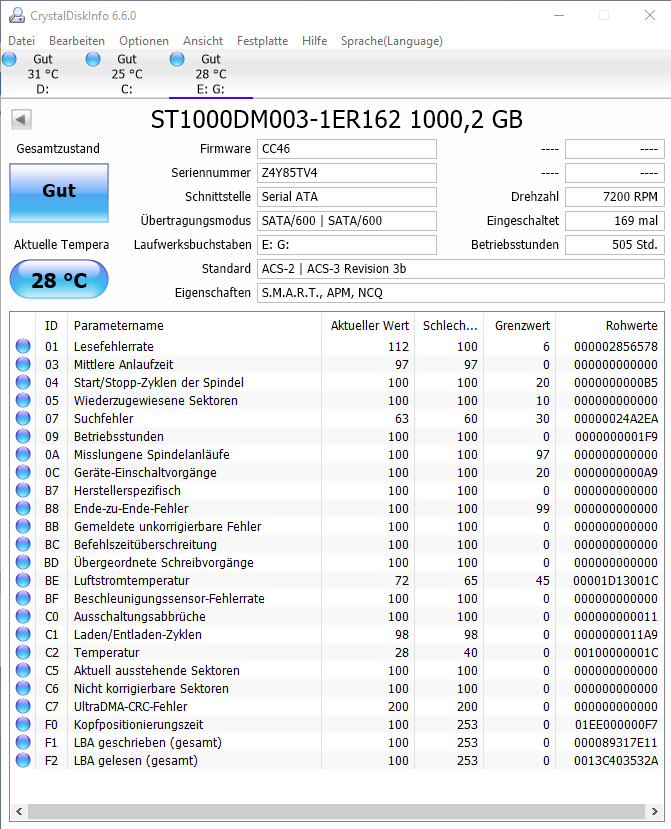
Task: Click the Betriebsstunden field 505 Std.
Action: pos(614,245)
